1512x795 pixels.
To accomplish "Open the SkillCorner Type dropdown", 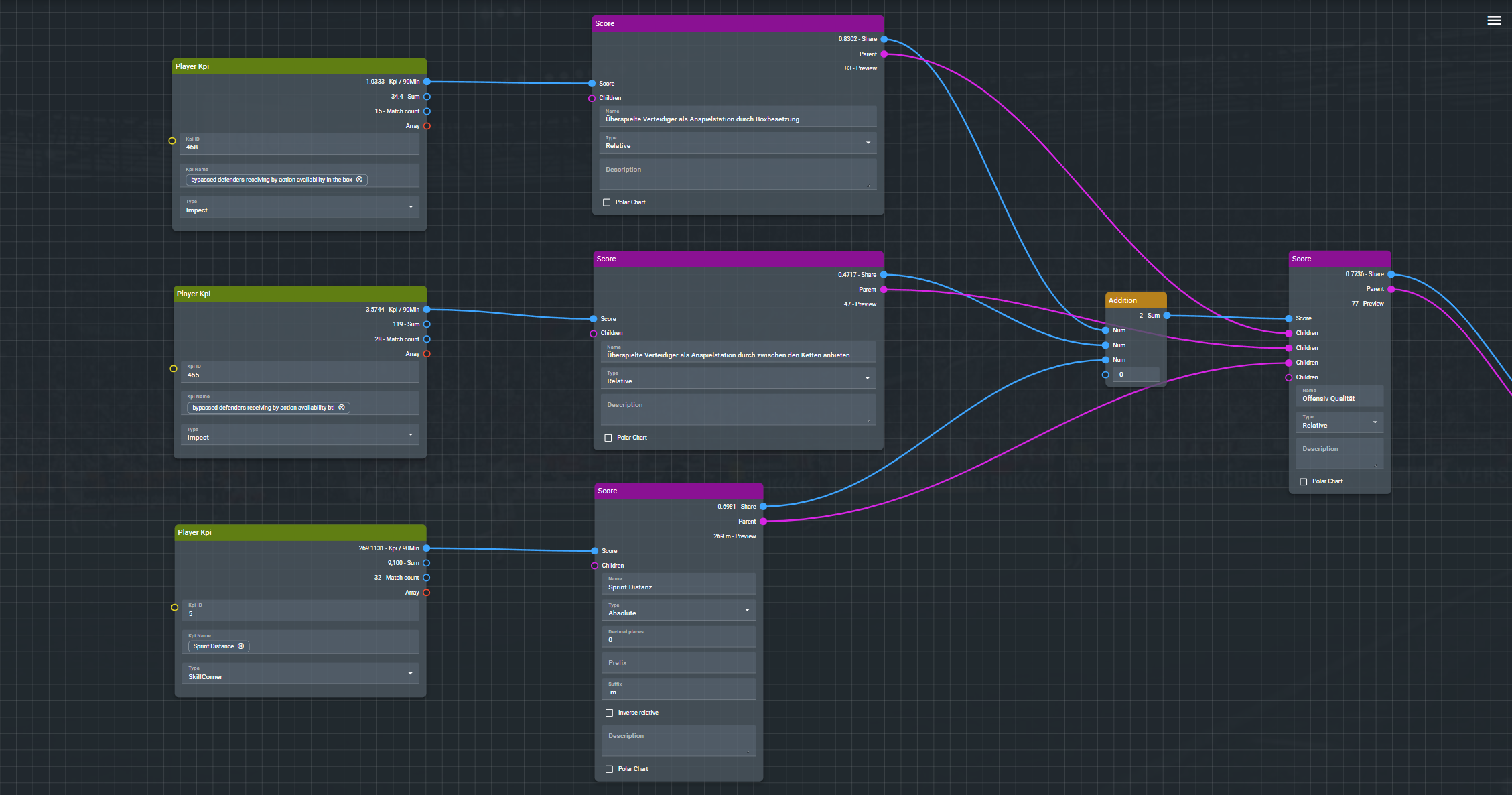I will click(x=300, y=673).
